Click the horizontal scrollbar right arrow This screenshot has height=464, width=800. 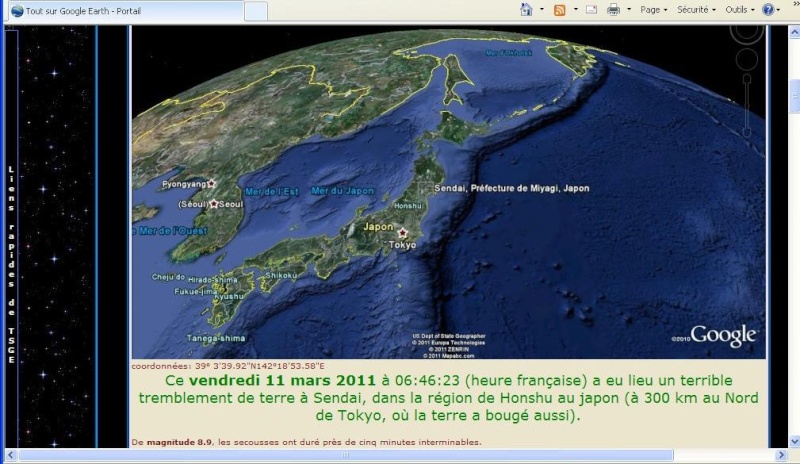coord(781,455)
